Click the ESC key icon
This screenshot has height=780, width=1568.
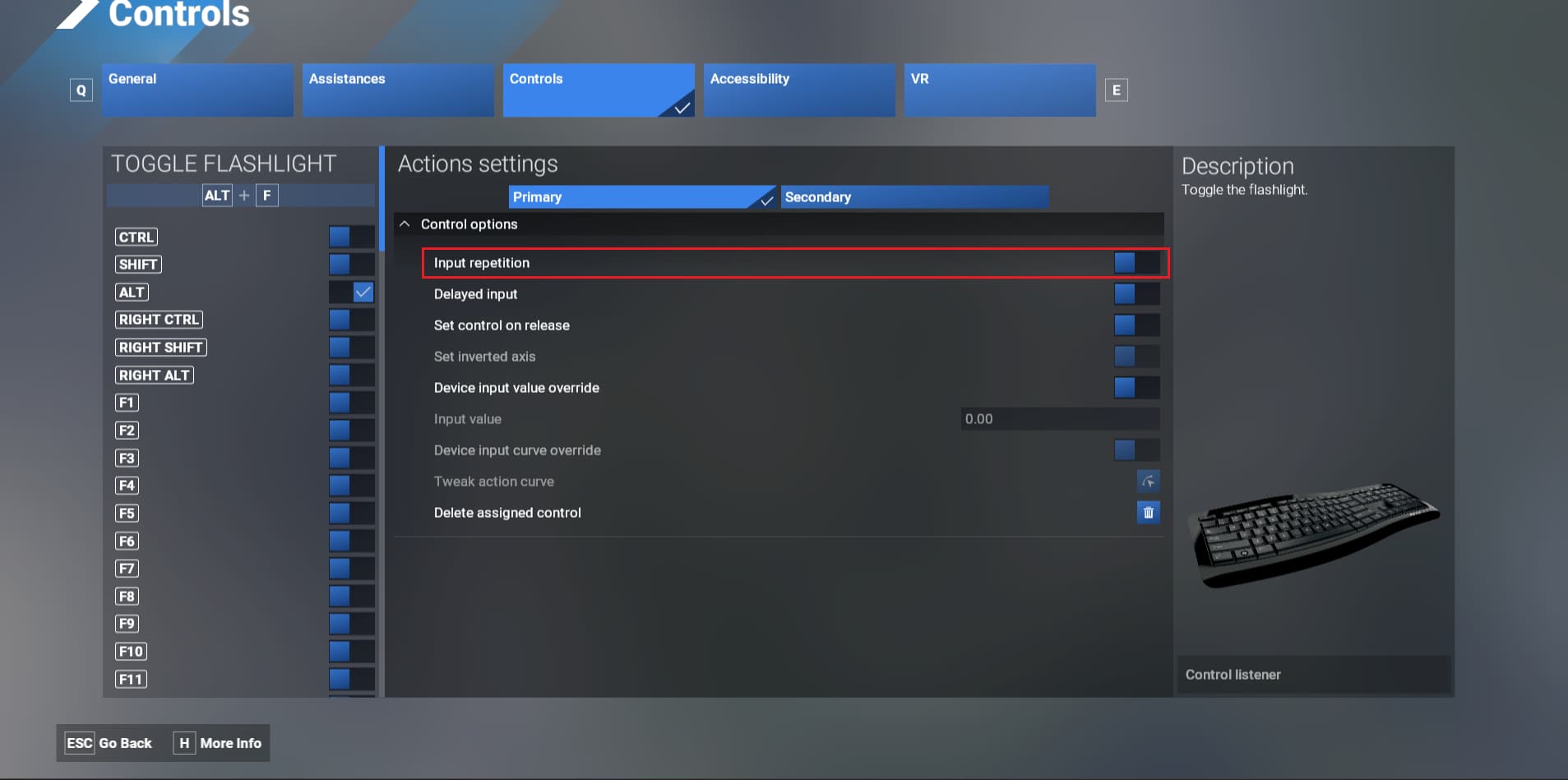(80, 743)
